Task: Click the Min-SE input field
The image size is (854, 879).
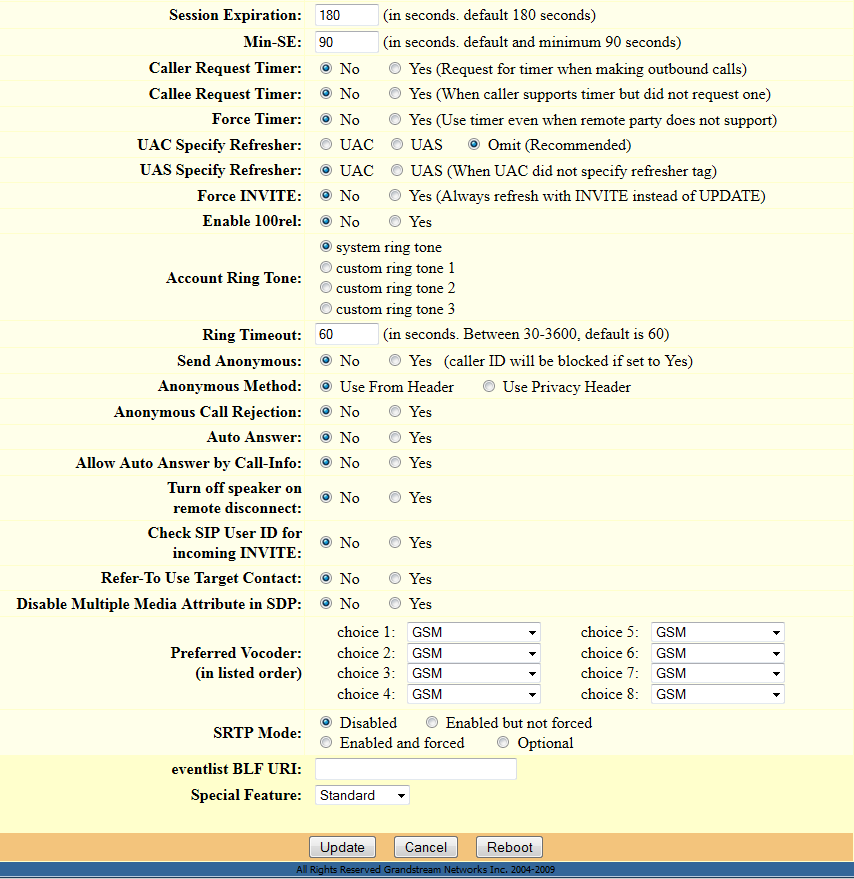Action: (347, 42)
